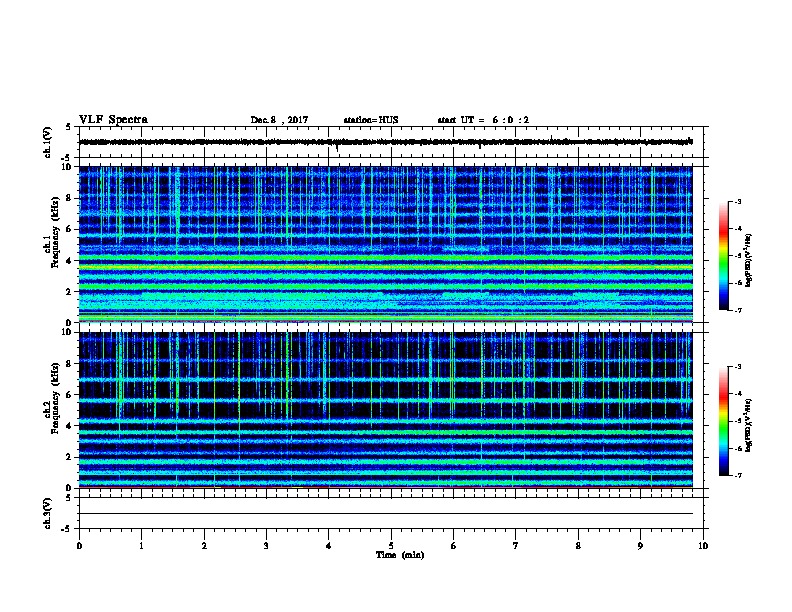Viewport: 792px width, 612px height.
Task: Click the "-3" value atop ch.2 color bar
Action: coord(738,367)
